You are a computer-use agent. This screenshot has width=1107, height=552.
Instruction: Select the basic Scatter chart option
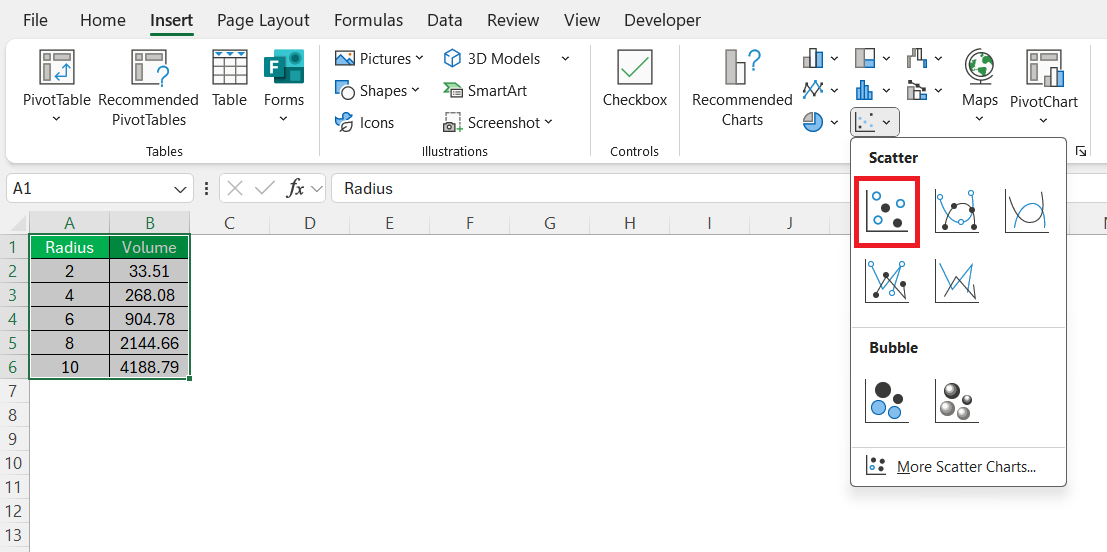point(887,212)
